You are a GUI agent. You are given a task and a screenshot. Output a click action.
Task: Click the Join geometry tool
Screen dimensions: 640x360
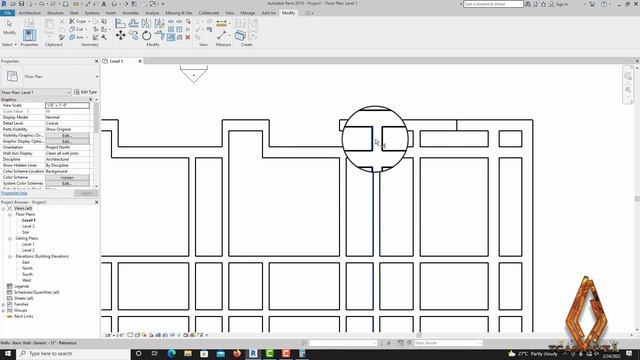point(77,37)
